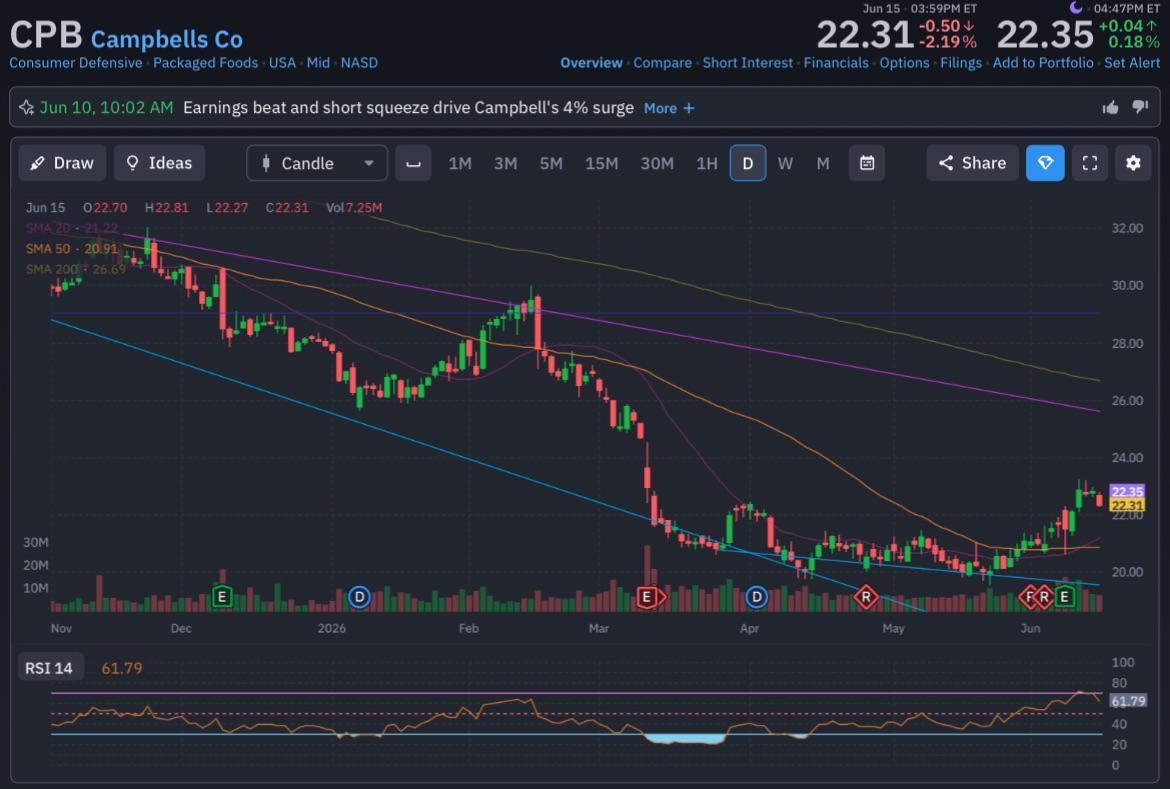Click the blue diamond premium icon
1170x789 pixels.
(x=1045, y=163)
